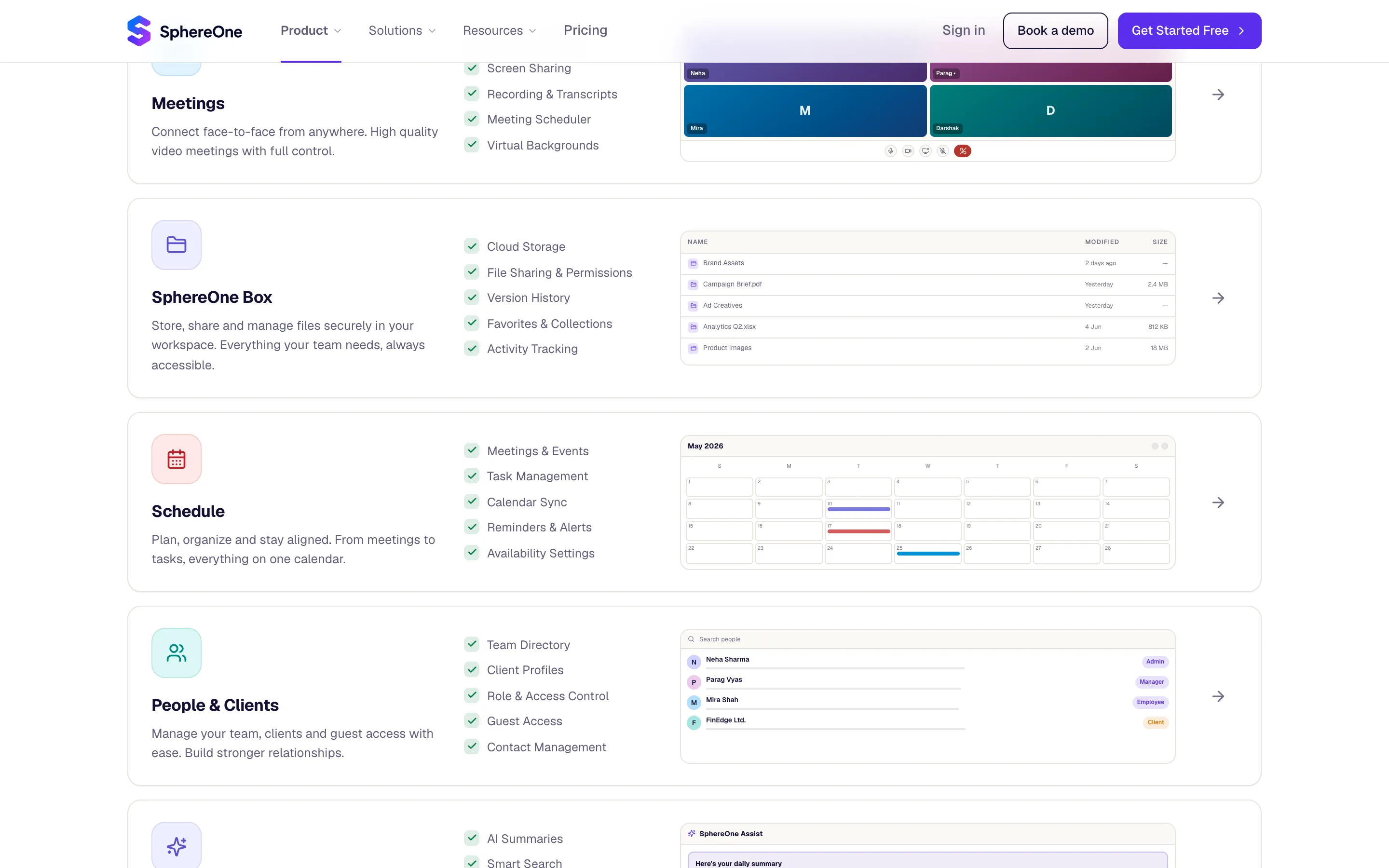1389x868 pixels.
Task: Click Get Started Free button
Action: coord(1189,31)
